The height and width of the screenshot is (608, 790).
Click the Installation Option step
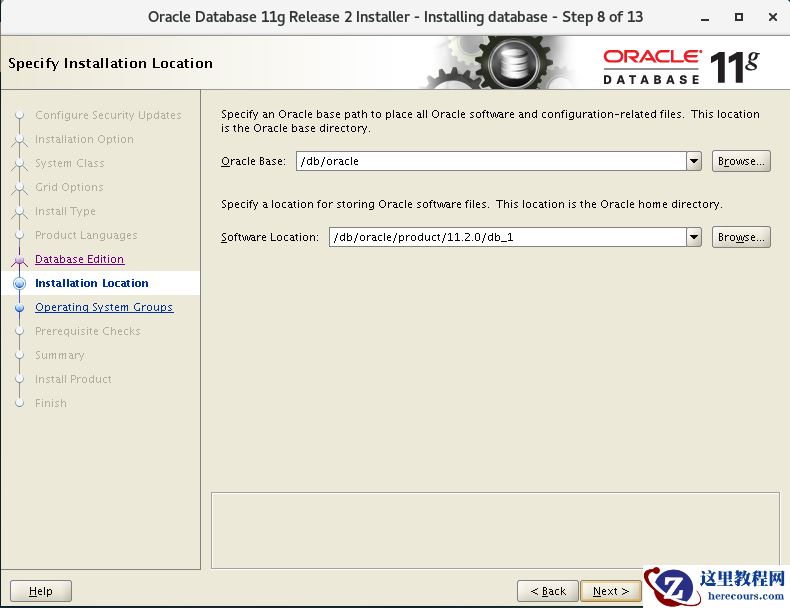coord(84,139)
